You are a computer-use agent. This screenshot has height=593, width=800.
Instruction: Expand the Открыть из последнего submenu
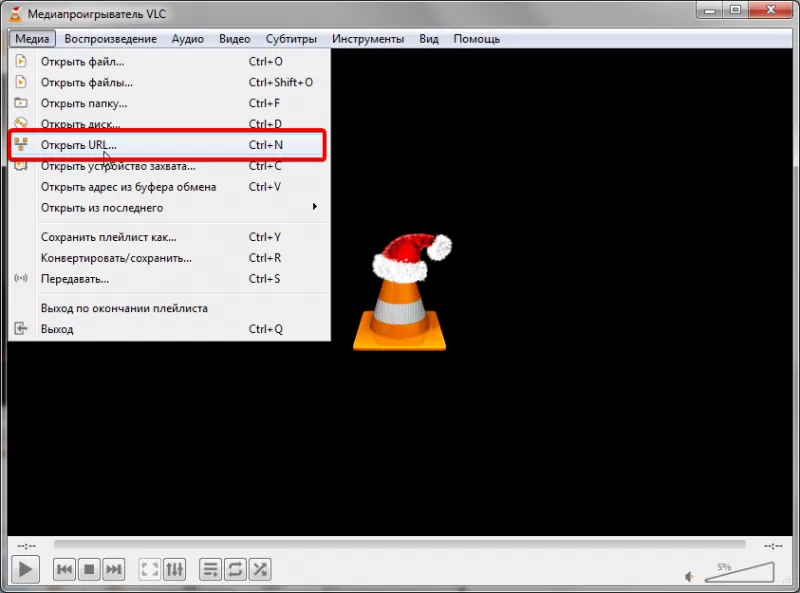point(169,208)
